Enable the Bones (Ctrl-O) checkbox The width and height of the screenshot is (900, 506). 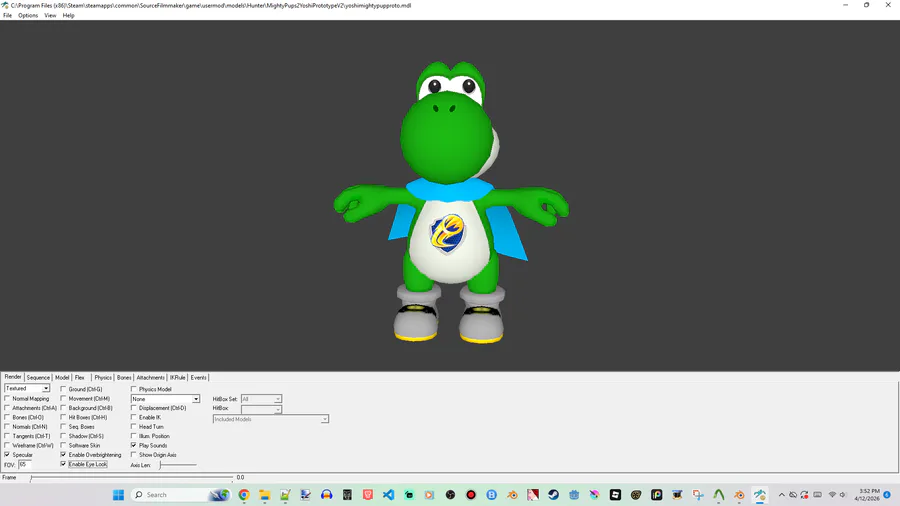[x=7, y=417]
